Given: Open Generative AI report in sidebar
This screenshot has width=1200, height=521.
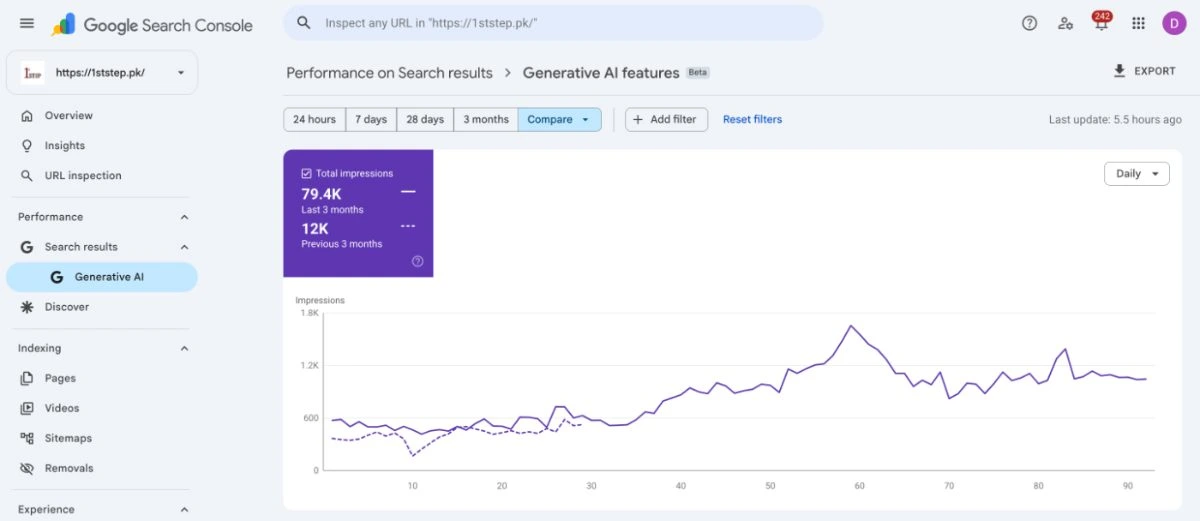Looking at the screenshot, I should click(102, 277).
